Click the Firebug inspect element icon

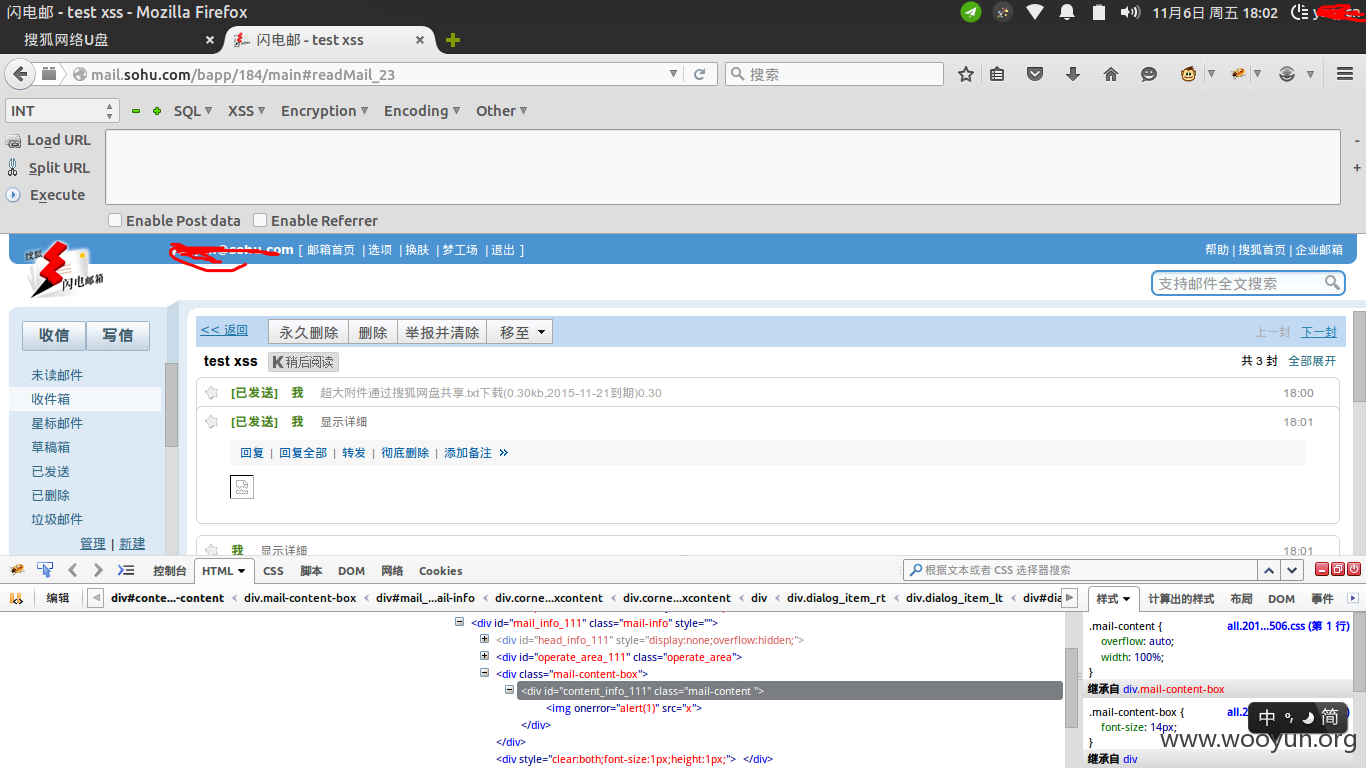[x=45, y=570]
